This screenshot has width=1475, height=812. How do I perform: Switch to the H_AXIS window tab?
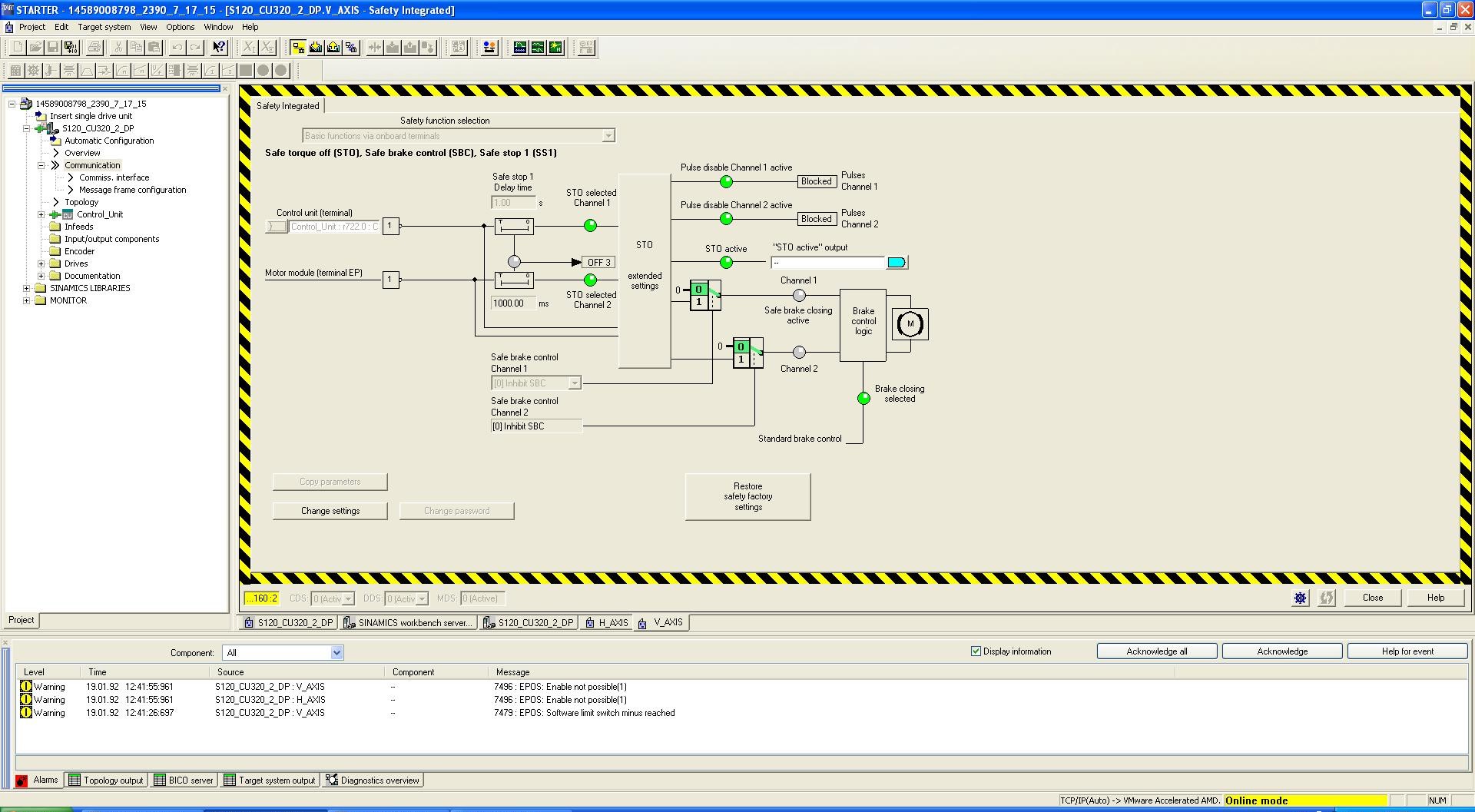(x=606, y=623)
